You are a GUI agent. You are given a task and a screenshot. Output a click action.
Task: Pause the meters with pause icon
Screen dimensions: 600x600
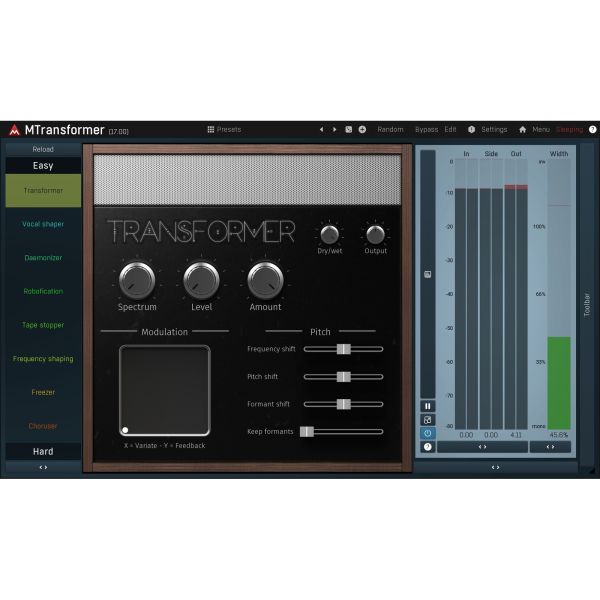tap(428, 406)
